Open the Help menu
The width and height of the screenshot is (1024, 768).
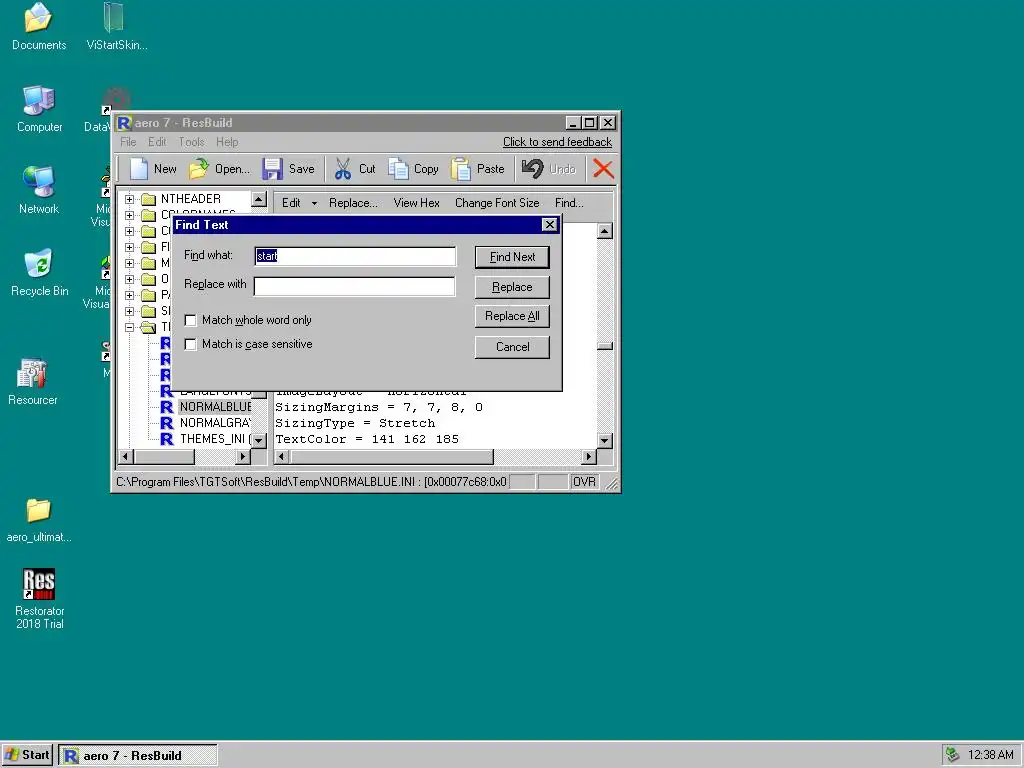(x=227, y=142)
